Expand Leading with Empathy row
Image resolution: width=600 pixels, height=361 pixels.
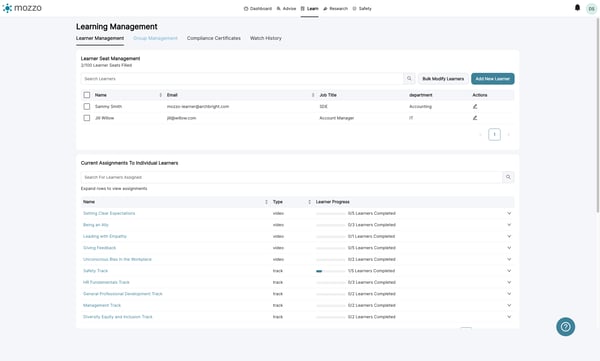pos(509,236)
